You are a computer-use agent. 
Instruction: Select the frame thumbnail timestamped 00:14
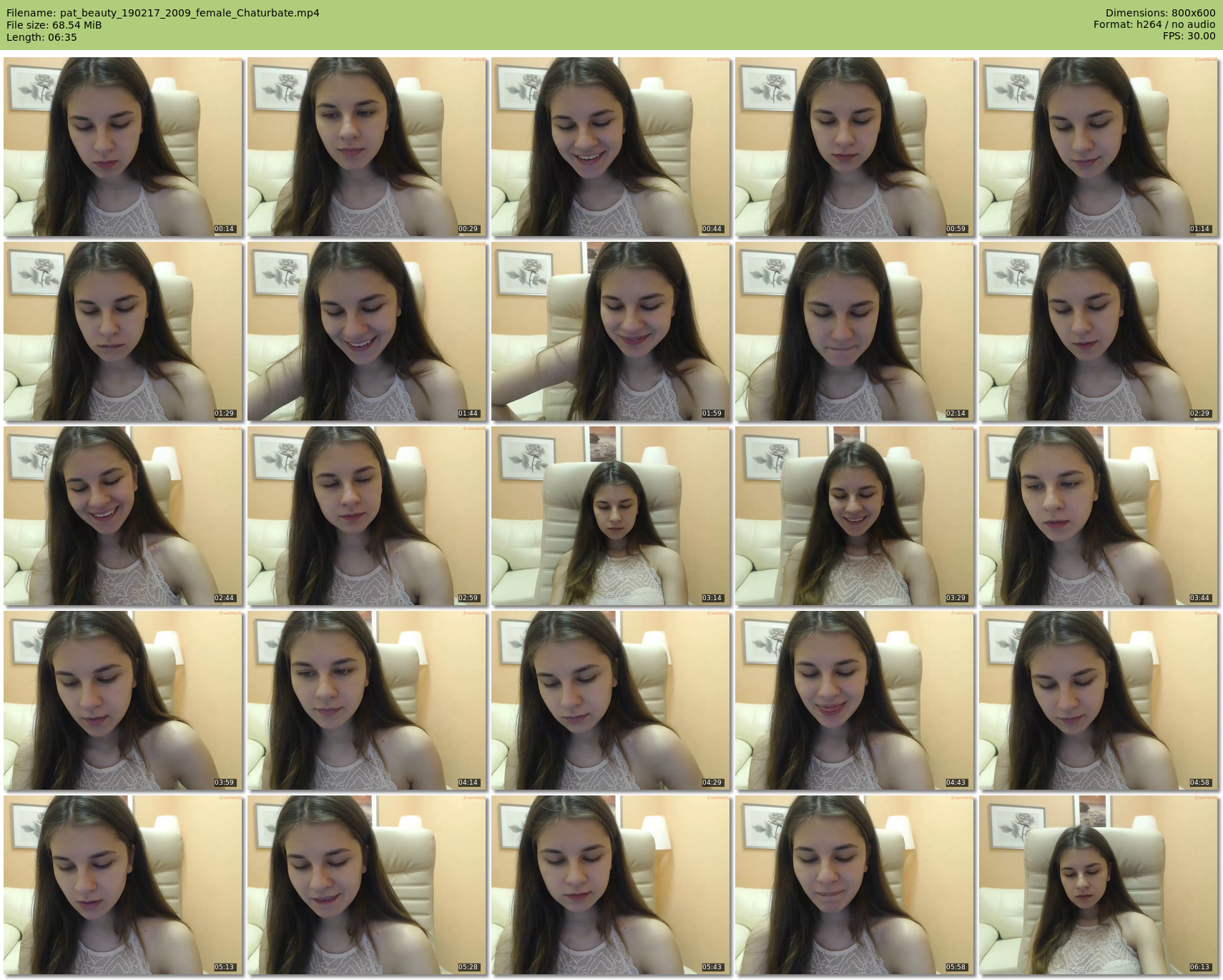tap(123, 147)
